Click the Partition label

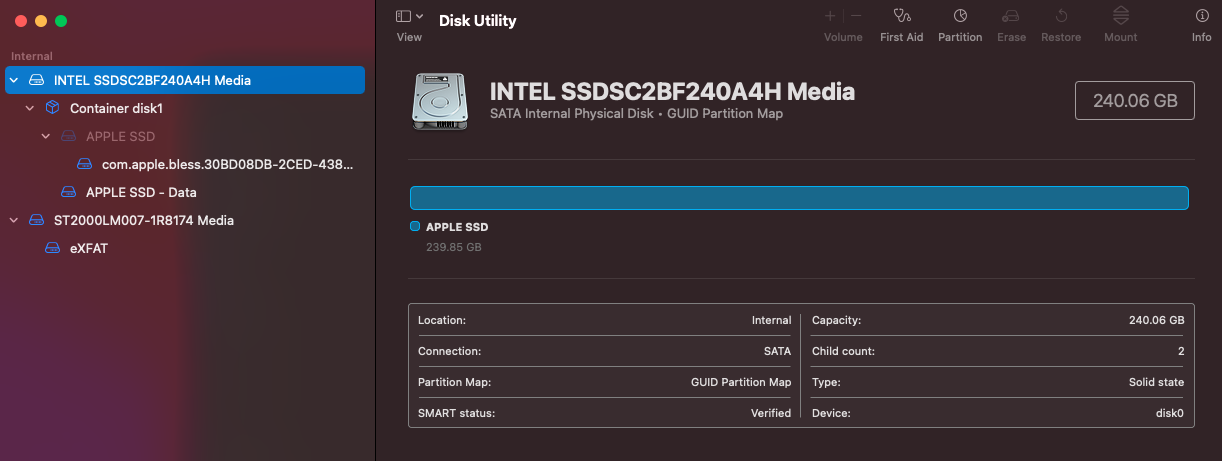[960, 37]
